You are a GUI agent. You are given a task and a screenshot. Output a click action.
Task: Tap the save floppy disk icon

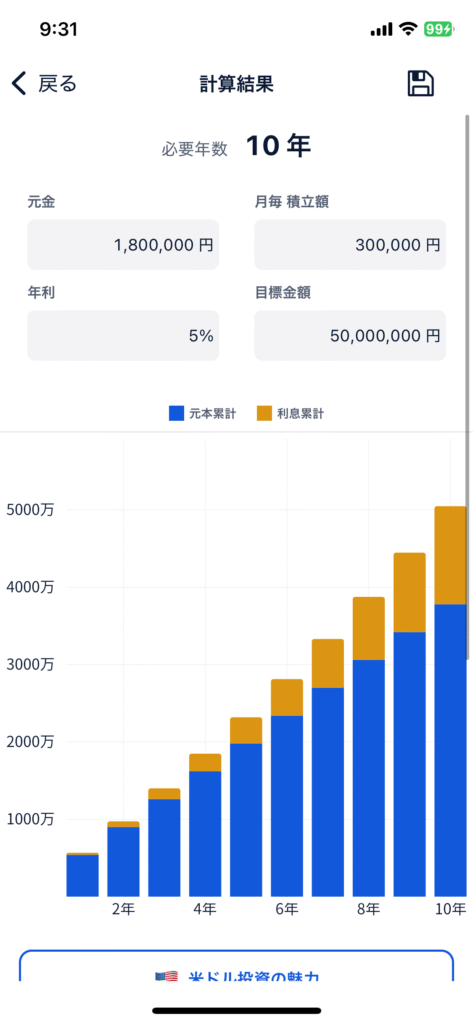coord(421,84)
